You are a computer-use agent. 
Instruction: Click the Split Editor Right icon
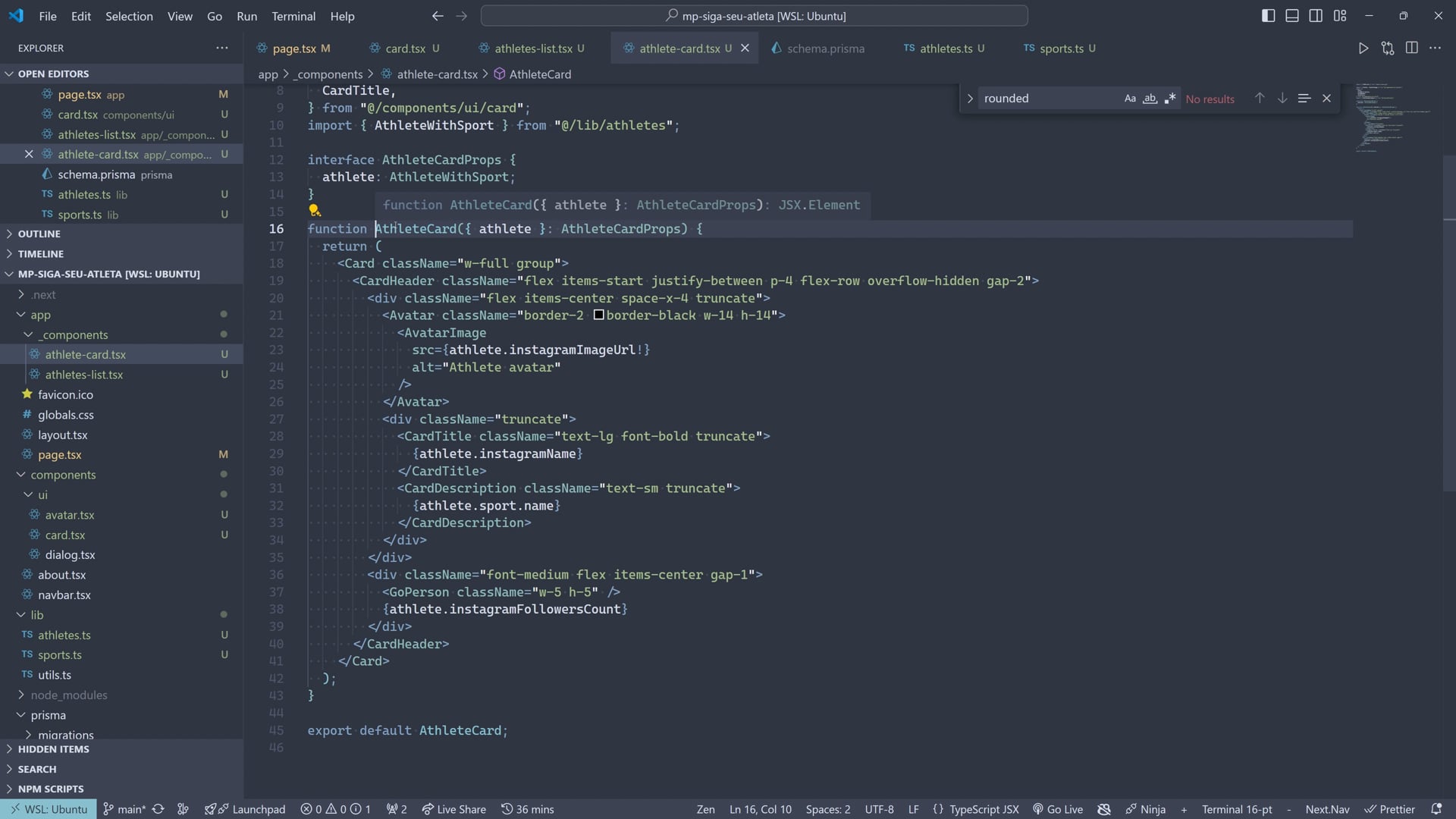click(x=1411, y=48)
